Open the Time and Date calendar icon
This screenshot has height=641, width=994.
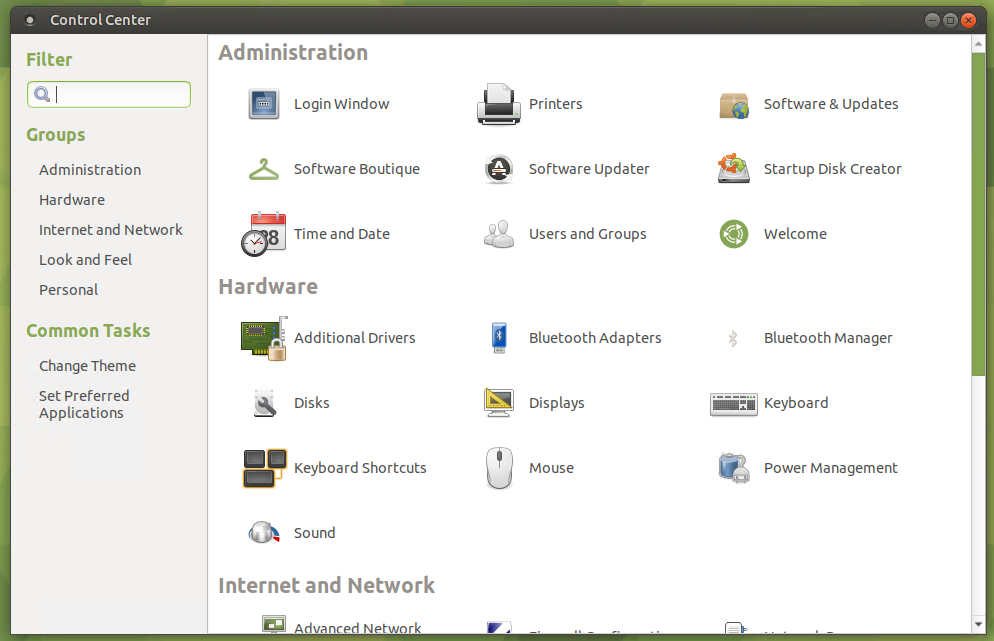click(264, 234)
